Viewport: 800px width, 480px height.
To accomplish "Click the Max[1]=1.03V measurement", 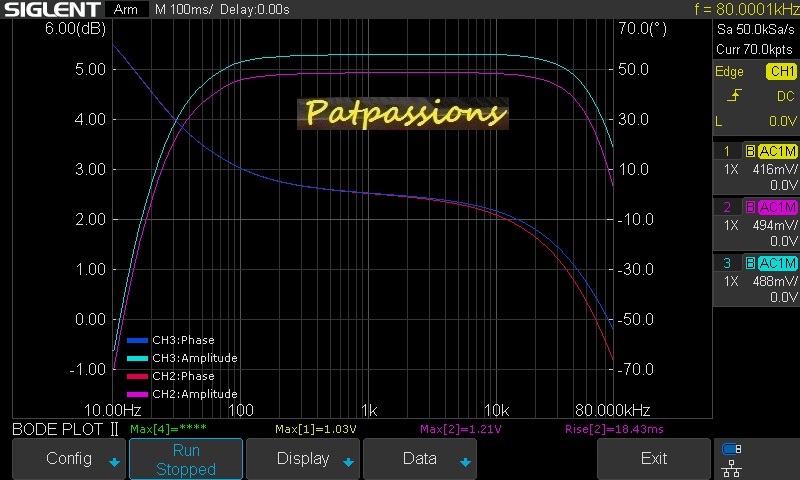I will point(316,429).
